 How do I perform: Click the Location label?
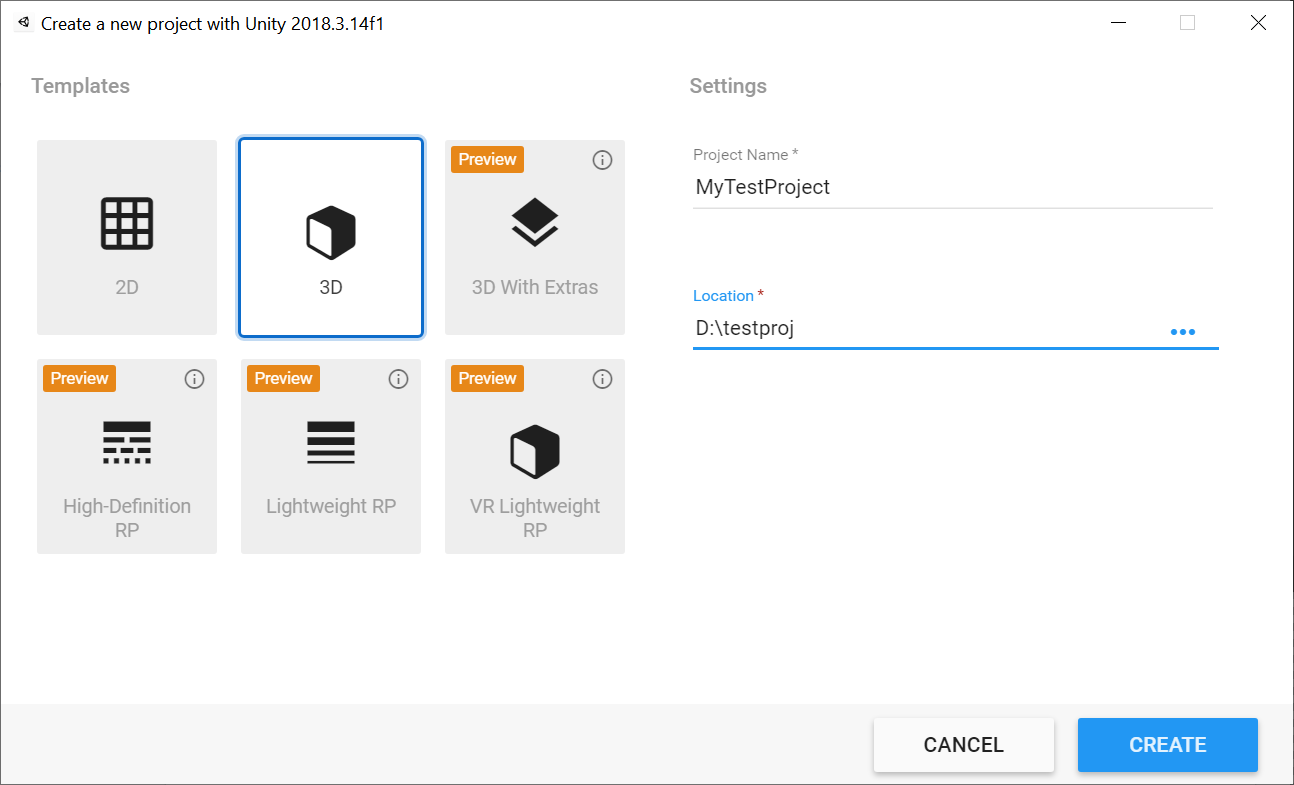pyautogui.click(x=723, y=296)
